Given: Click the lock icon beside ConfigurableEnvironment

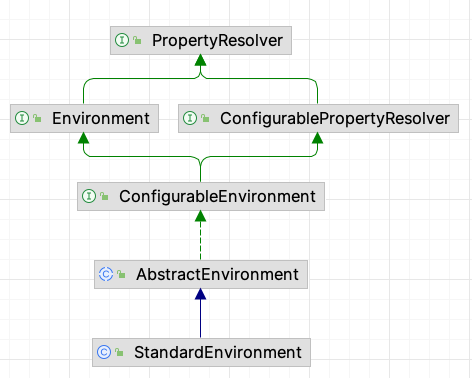Looking at the screenshot, I should 104,196.
